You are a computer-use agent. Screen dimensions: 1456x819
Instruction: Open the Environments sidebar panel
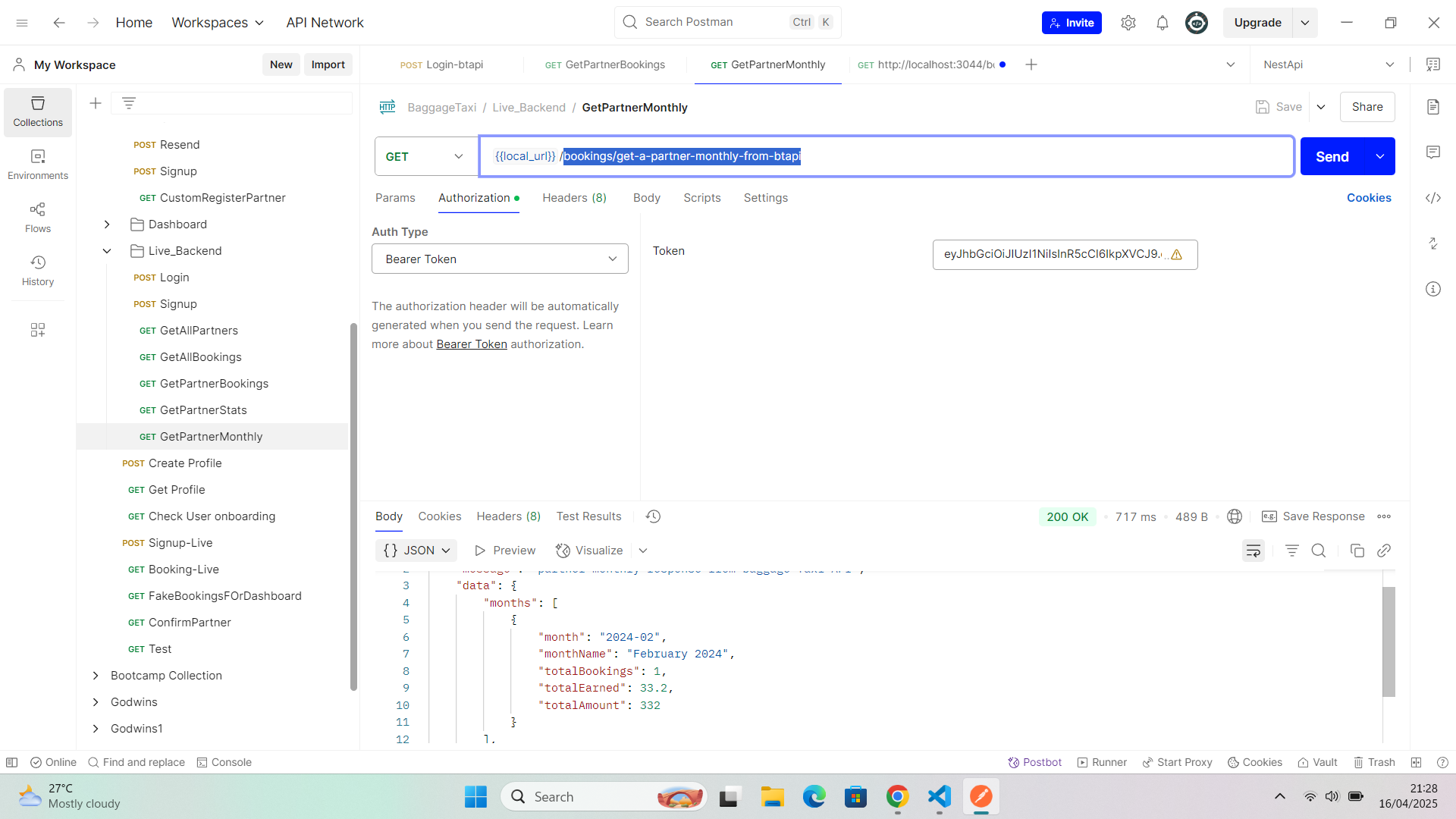point(38,165)
